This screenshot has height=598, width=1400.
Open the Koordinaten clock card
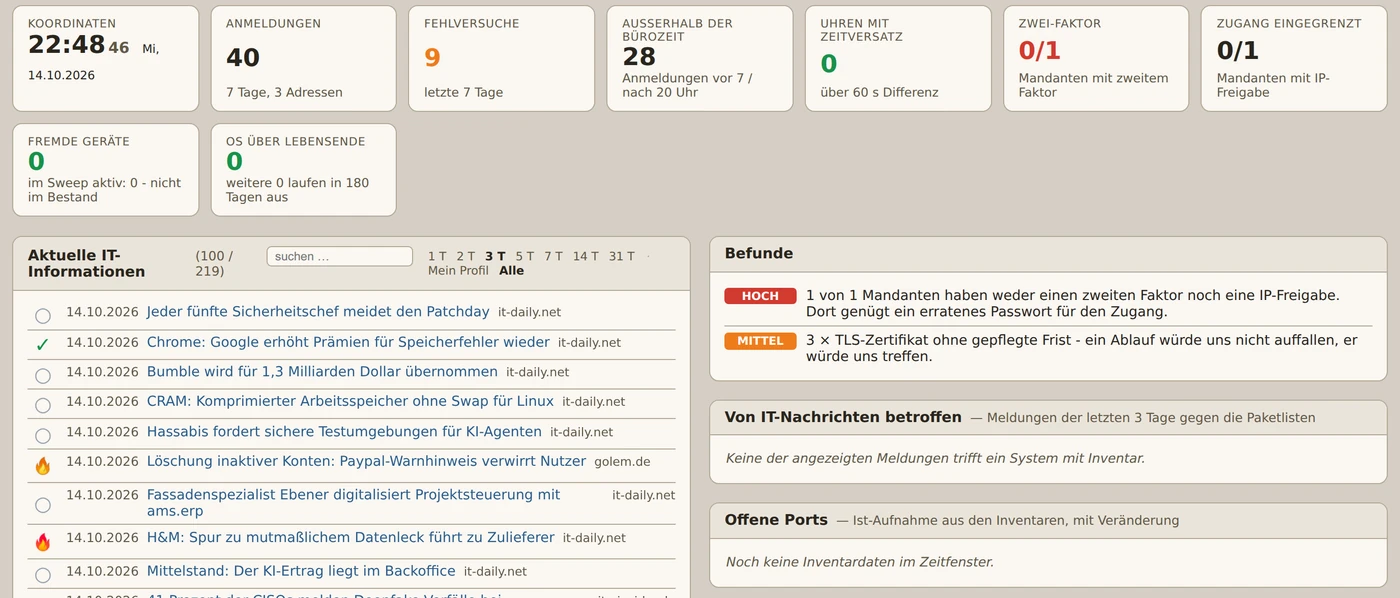pyautogui.click(x=105, y=58)
